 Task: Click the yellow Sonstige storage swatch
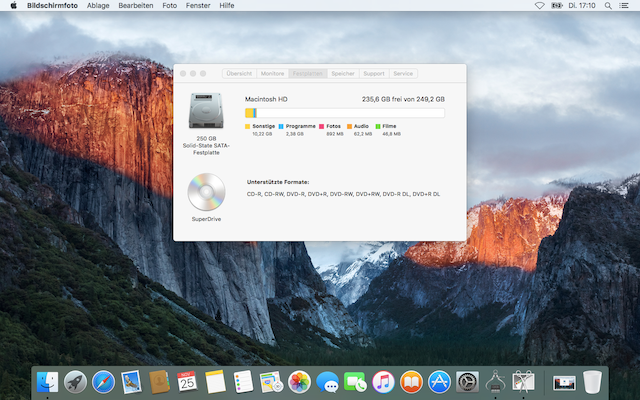(x=248, y=126)
